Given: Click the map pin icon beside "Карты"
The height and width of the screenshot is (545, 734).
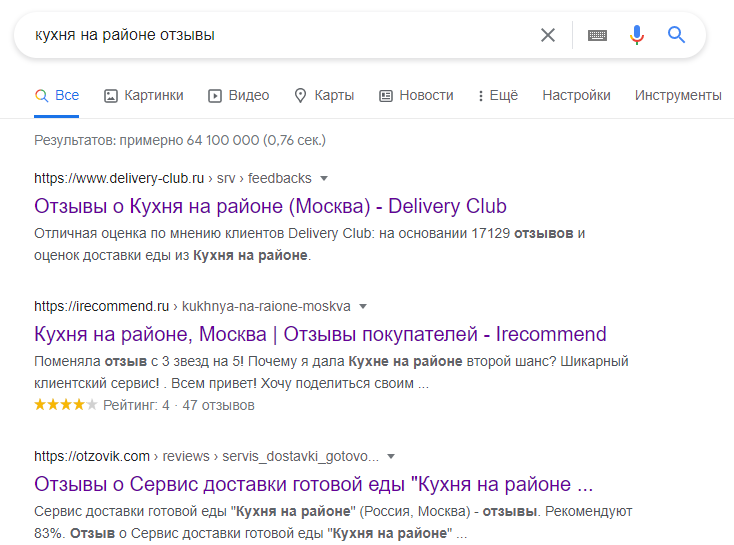Looking at the screenshot, I should point(300,96).
